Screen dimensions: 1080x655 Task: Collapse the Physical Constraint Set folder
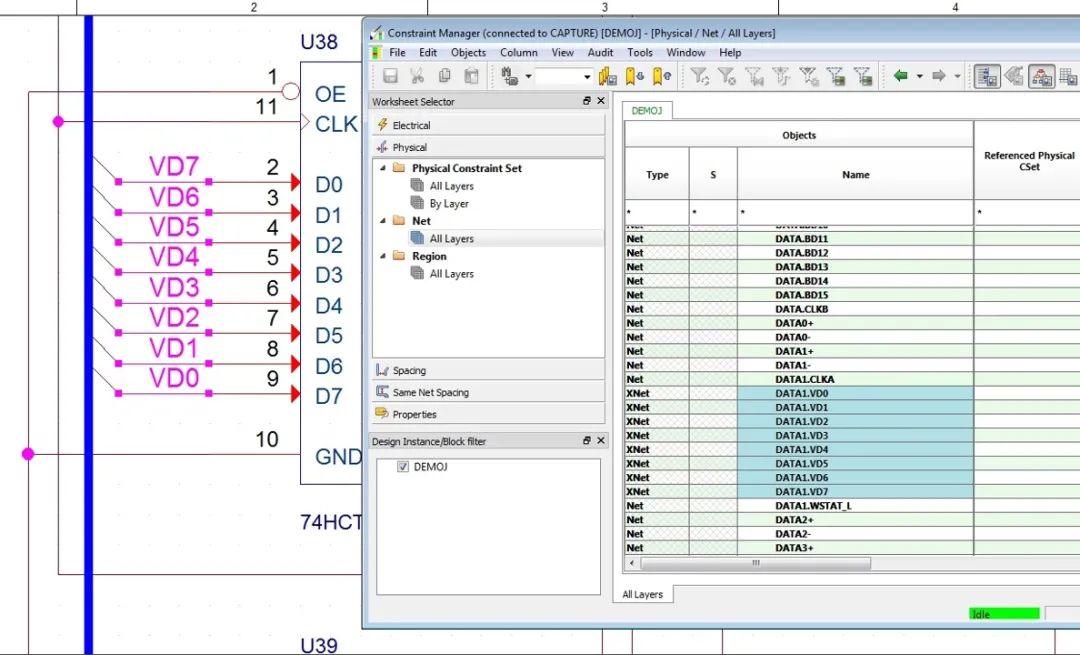[x=383, y=168]
